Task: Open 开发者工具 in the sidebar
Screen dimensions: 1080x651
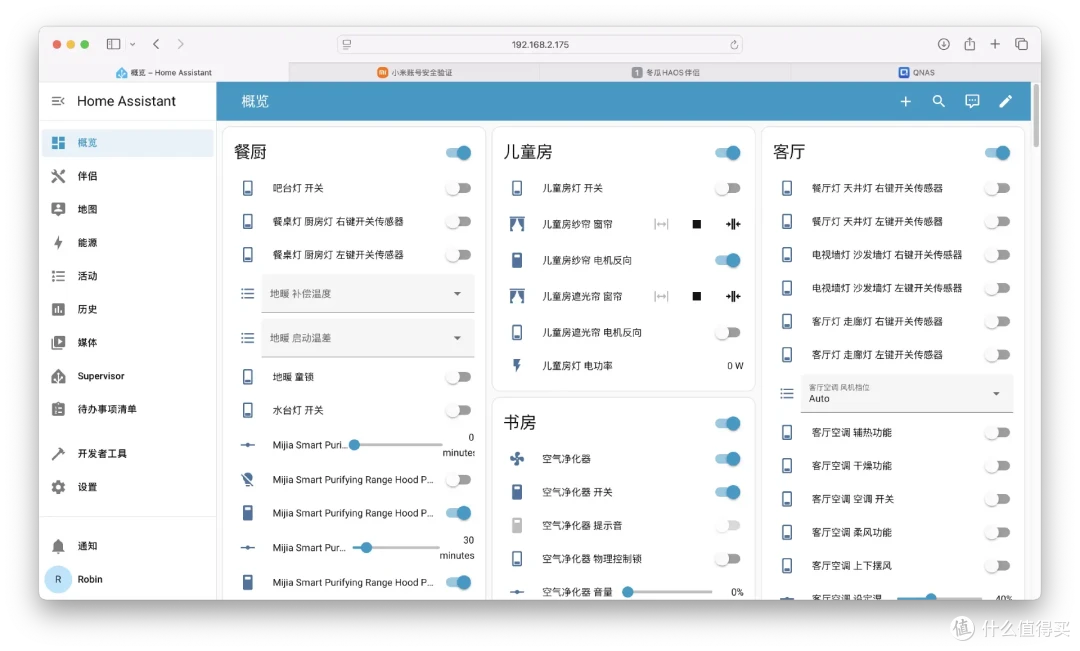Action: (127, 453)
